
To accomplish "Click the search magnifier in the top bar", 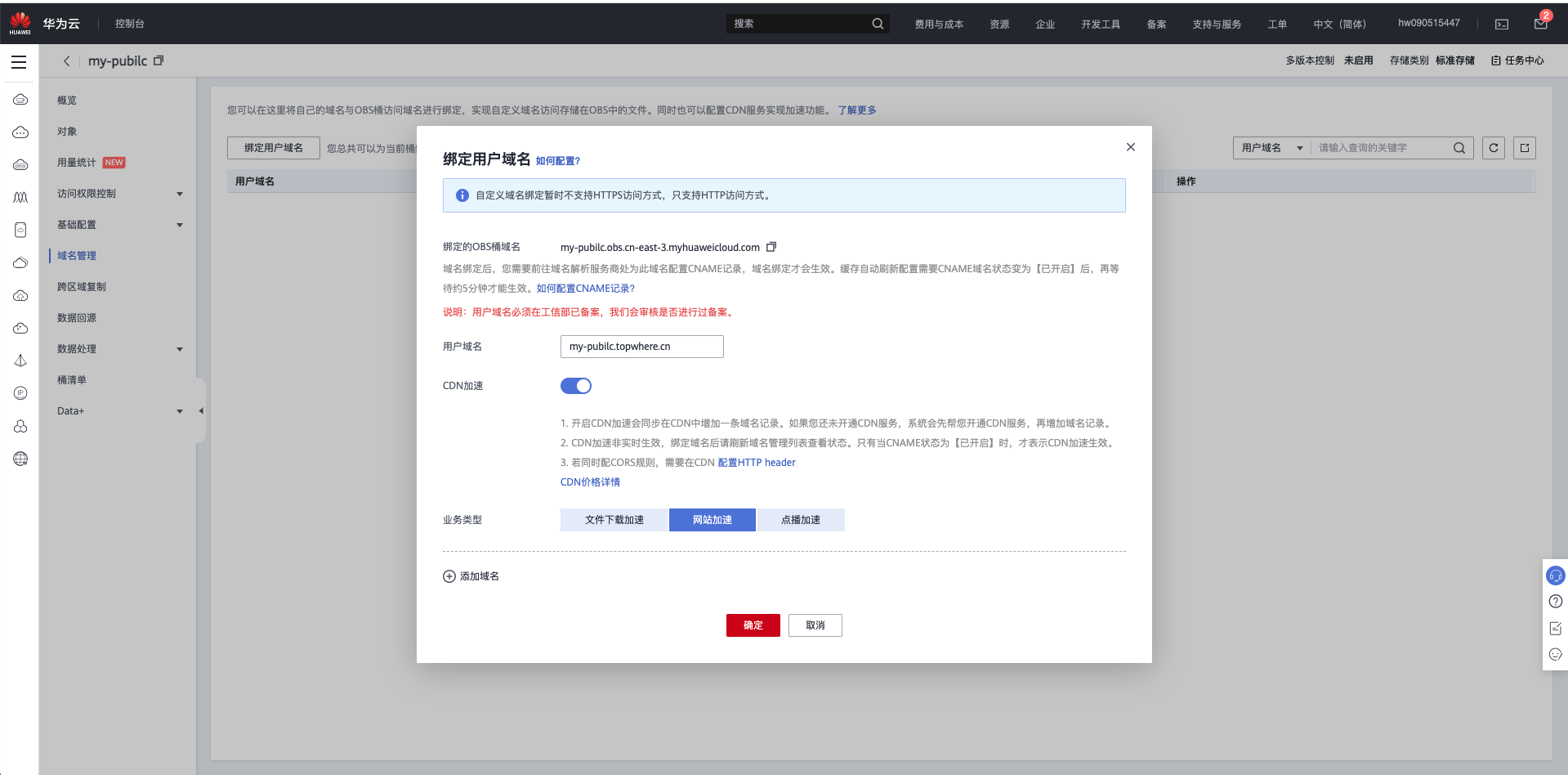I will pyautogui.click(x=878, y=23).
